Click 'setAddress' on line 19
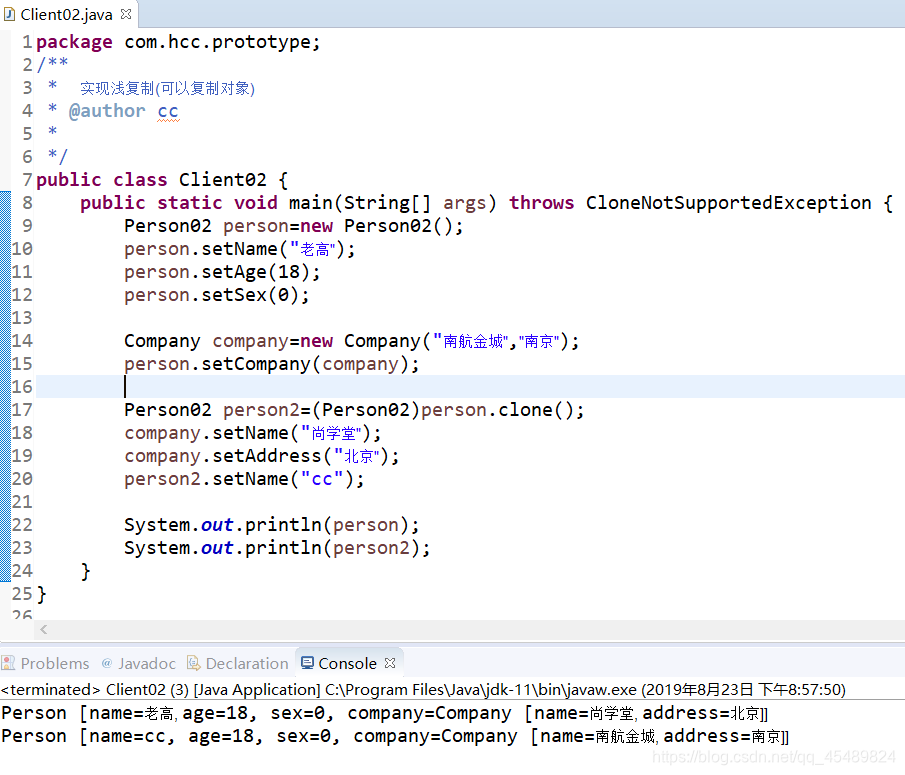Viewport: 905px width, 775px height. point(267,456)
